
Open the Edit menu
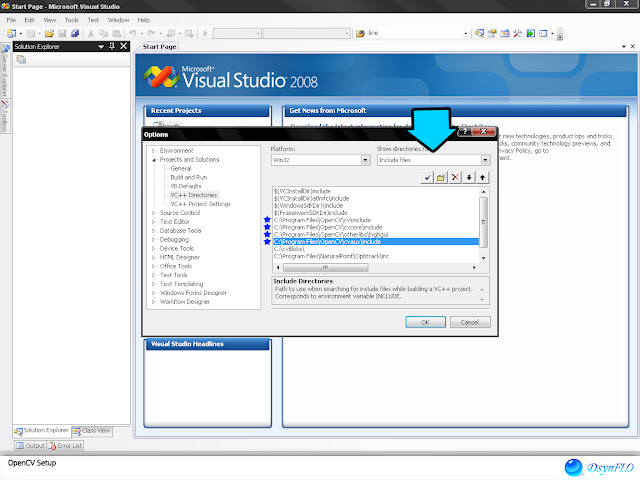click(29, 20)
